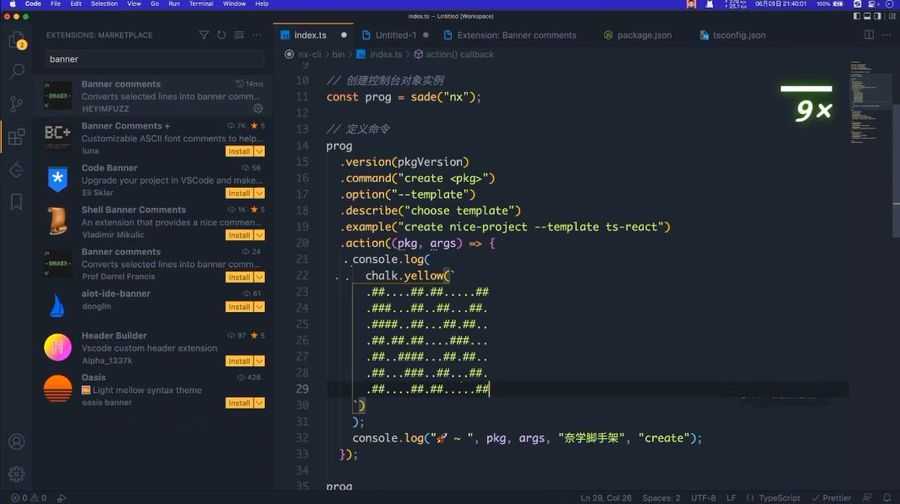This screenshot has height=504, width=900.
Task: Install the Oasis theme extension
Action: click(239, 403)
